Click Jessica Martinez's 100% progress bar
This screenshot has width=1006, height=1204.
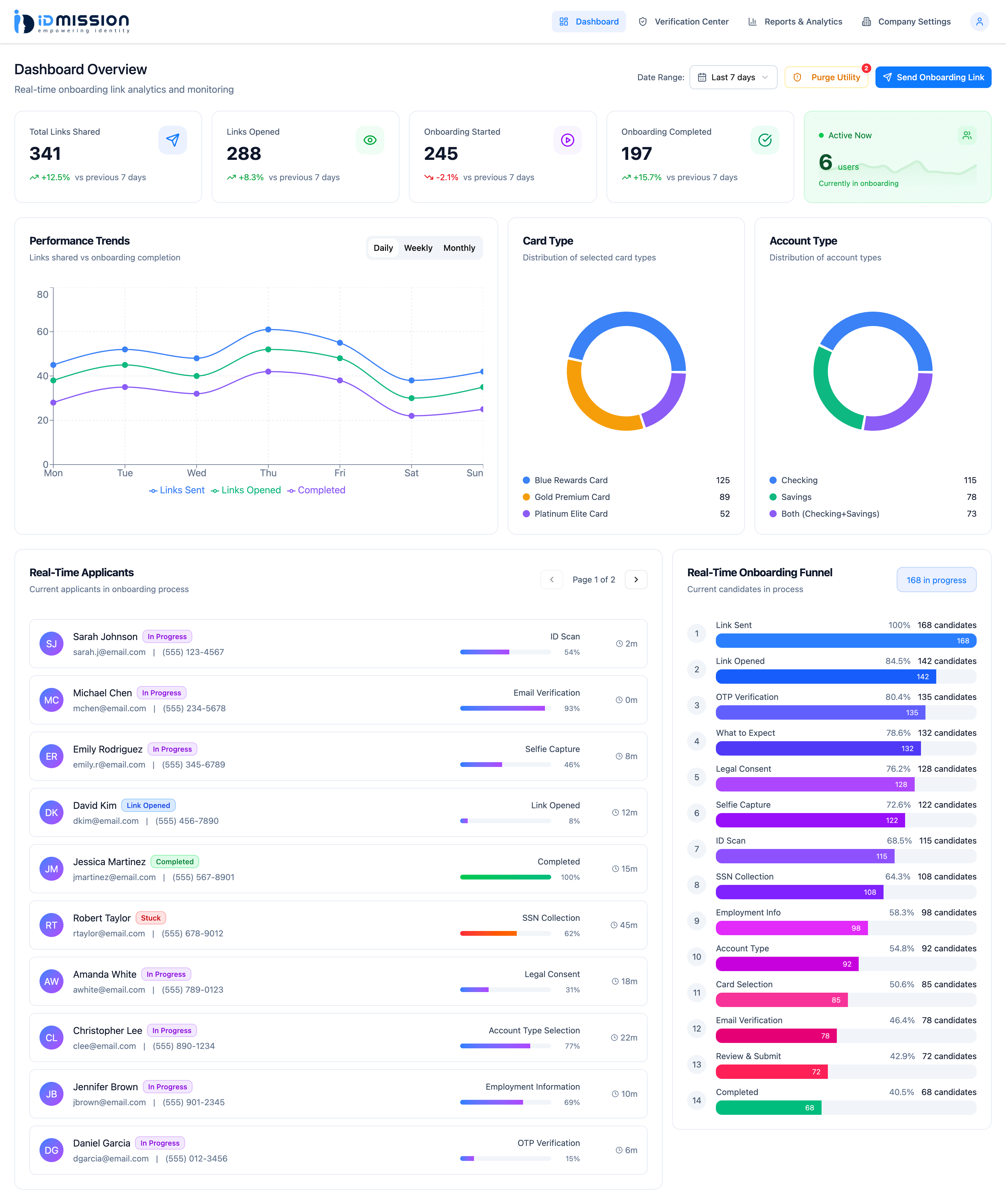click(x=505, y=877)
